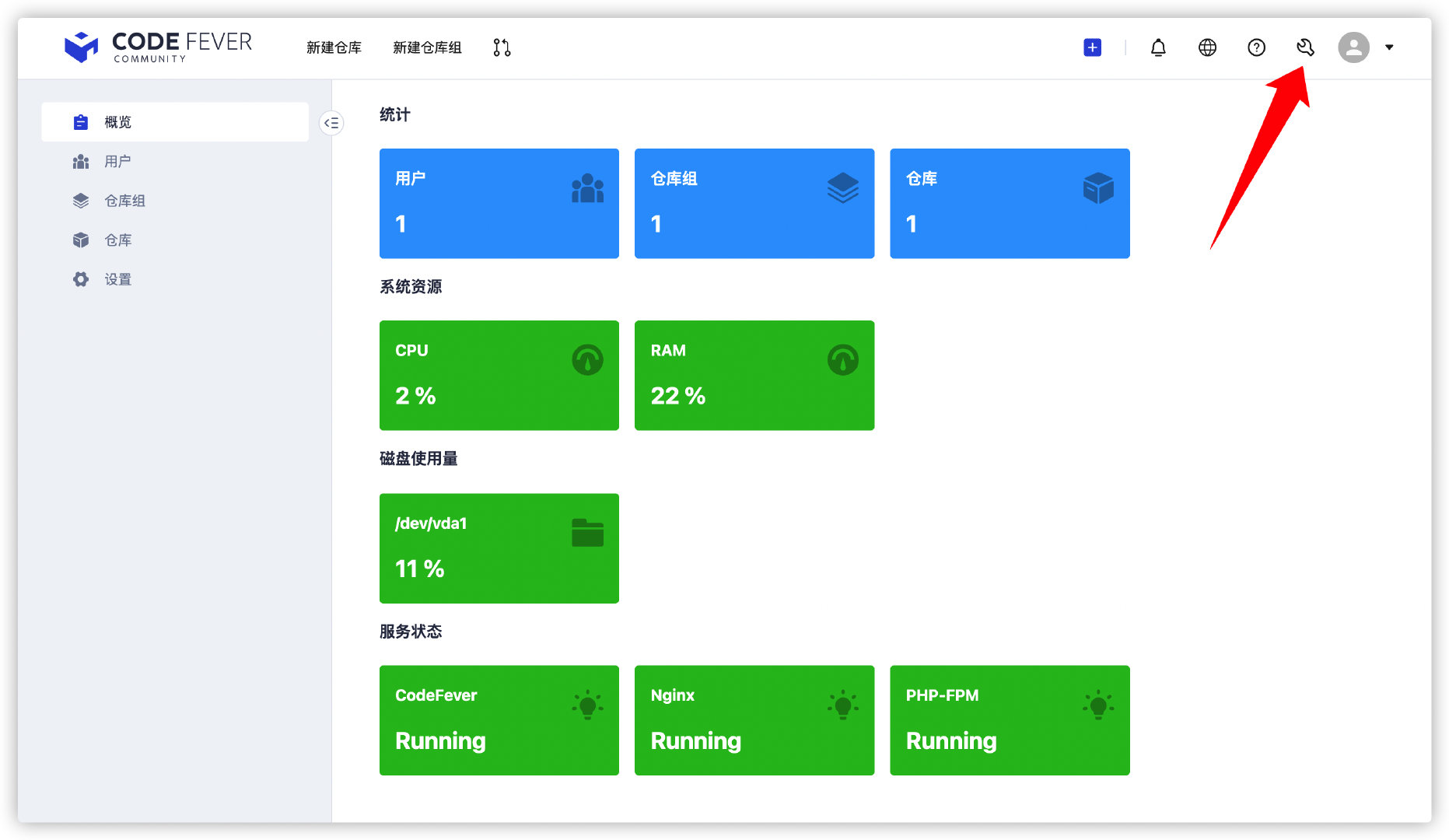This screenshot has width=1449, height=840.
Task: Click the PHP-FPM service lightbulb icon
Action: pos(1098,705)
